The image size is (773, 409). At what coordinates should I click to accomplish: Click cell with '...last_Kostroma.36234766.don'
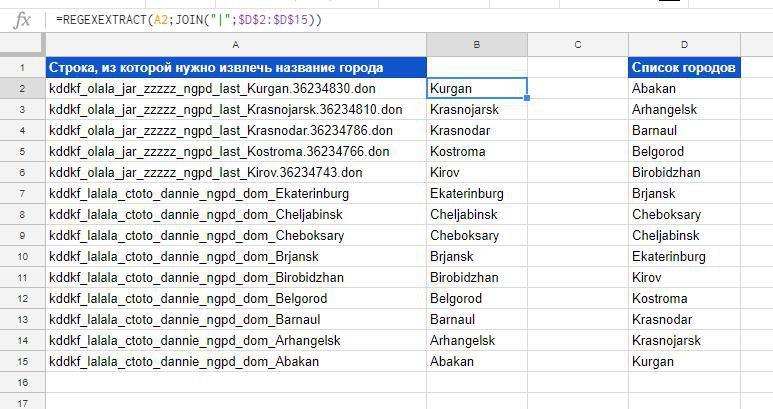[236, 151]
